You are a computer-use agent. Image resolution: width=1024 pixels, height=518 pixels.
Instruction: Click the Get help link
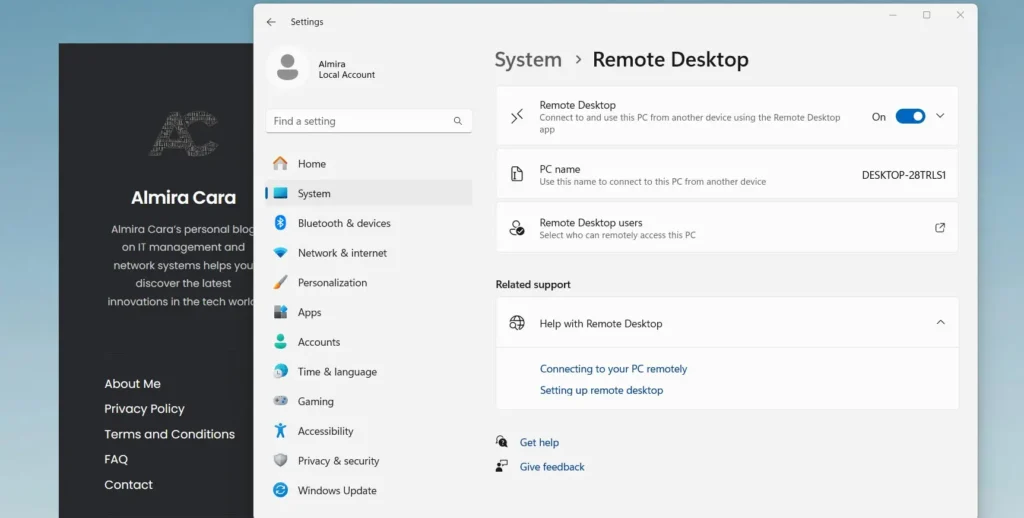click(x=539, y=442)
